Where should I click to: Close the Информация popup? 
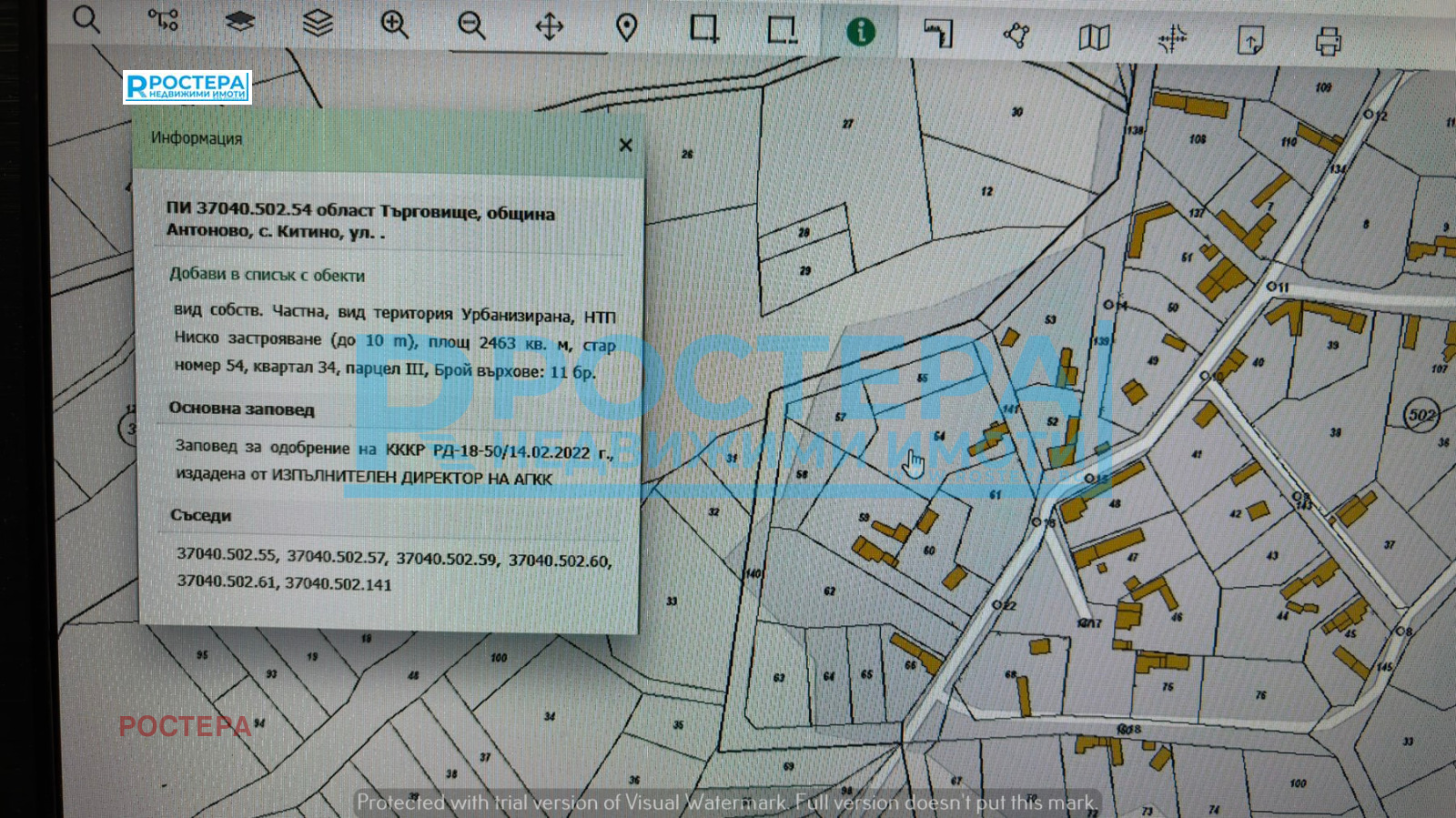tap(625, 146)
